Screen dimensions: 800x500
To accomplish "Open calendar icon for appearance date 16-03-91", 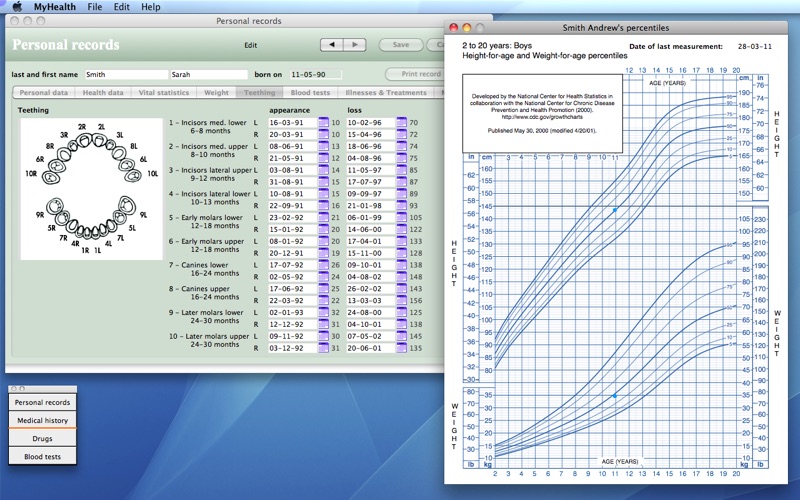I will click(x=323, y=122).
